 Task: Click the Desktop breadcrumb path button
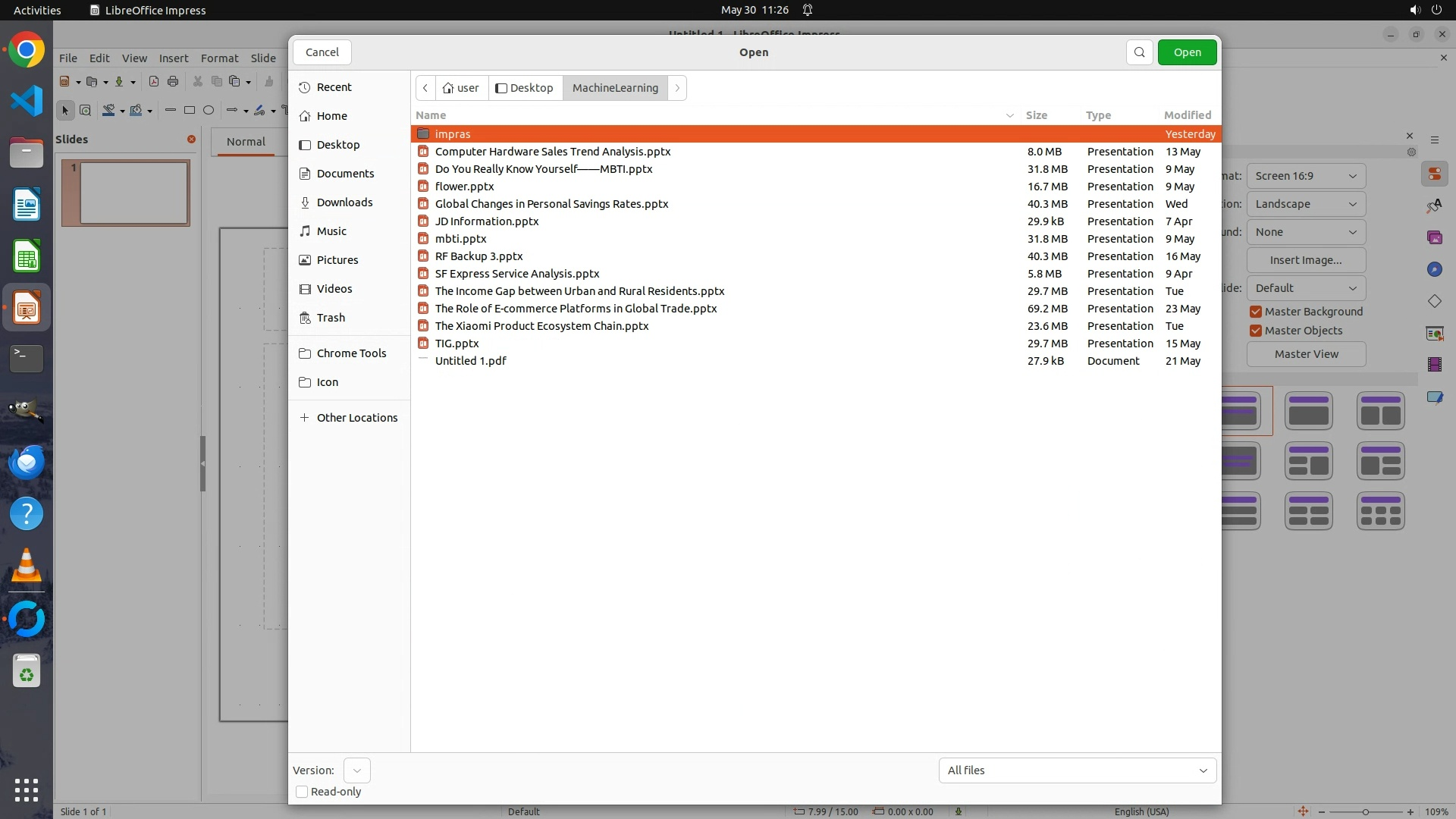[525, 88]
